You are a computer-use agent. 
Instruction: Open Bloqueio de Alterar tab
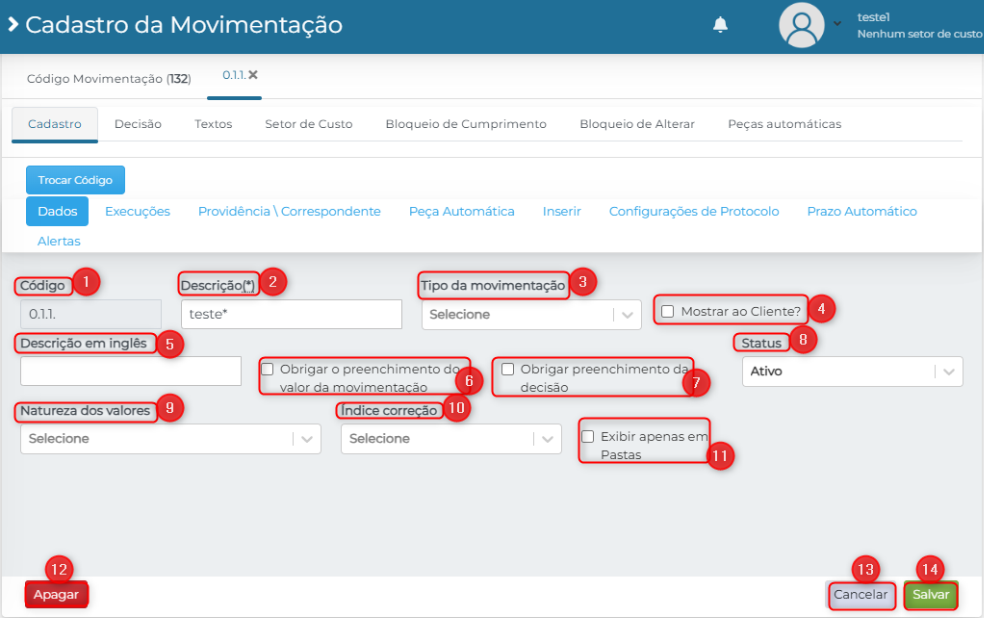click(637, 124)
